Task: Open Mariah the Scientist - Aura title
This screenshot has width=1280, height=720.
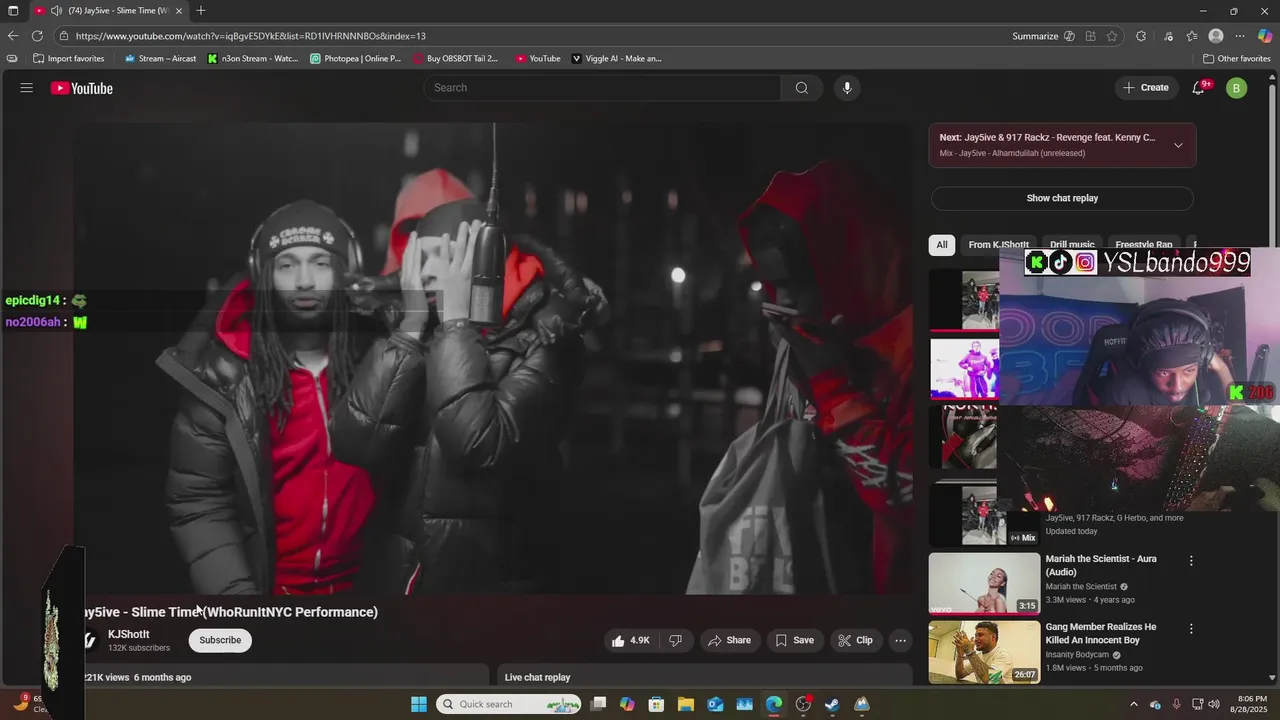Action: click(1101, 565)
